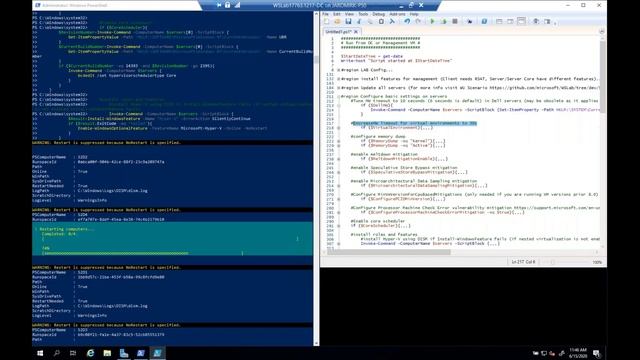Paste from clipboard in ISE toolbar
Screen dimensions: 640x360
(x=381, y=21)
